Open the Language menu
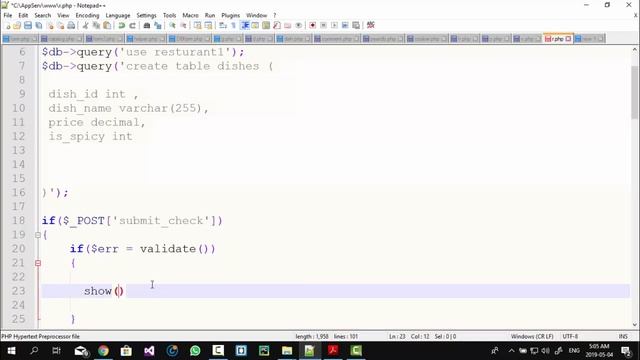 pos(118,16)
